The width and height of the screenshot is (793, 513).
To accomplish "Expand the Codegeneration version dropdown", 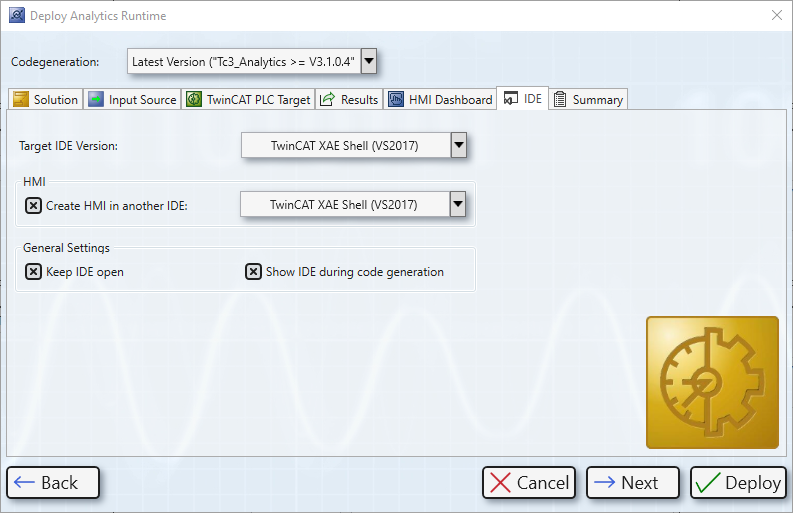I will coord(368,61).
